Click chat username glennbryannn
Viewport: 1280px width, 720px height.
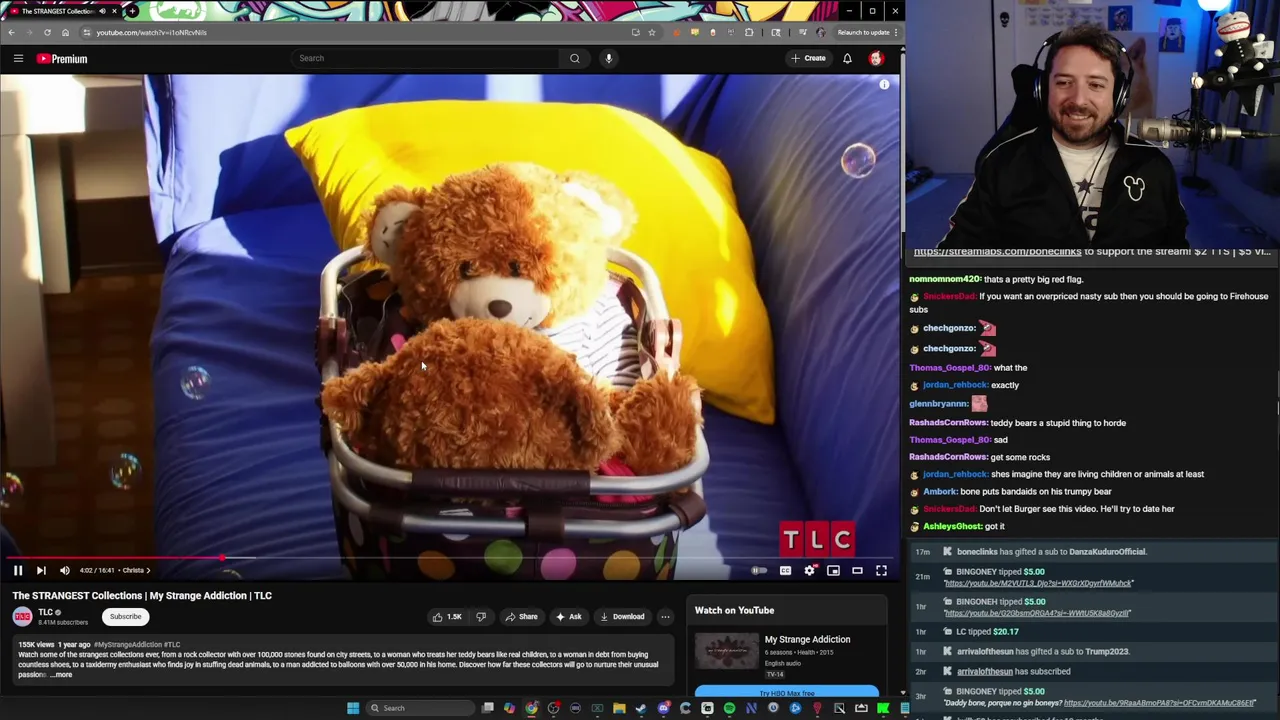[x=938, y=404]
